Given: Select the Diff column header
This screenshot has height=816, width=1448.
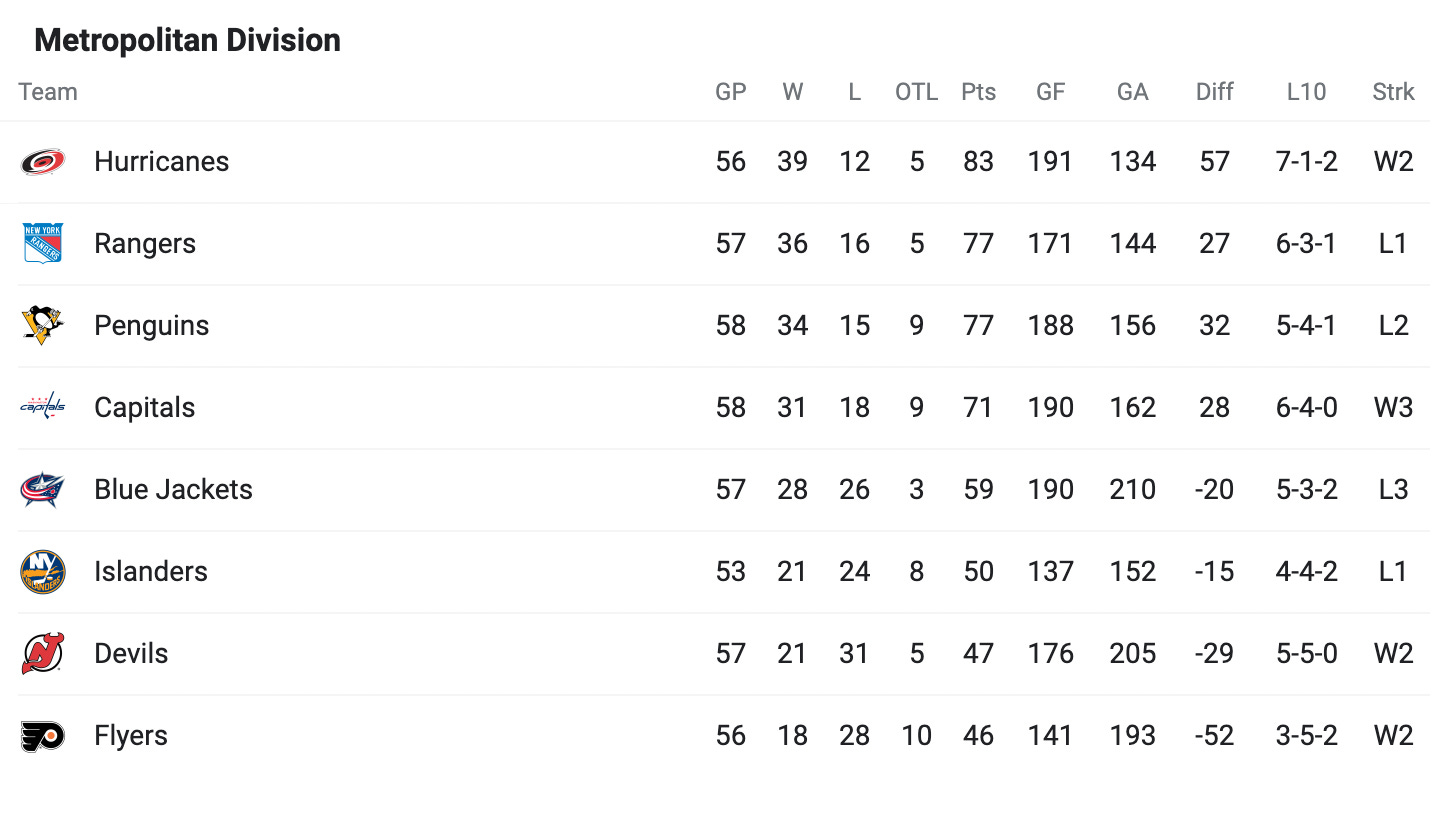Looking at the screenshot, I should tap(1215, 92).
